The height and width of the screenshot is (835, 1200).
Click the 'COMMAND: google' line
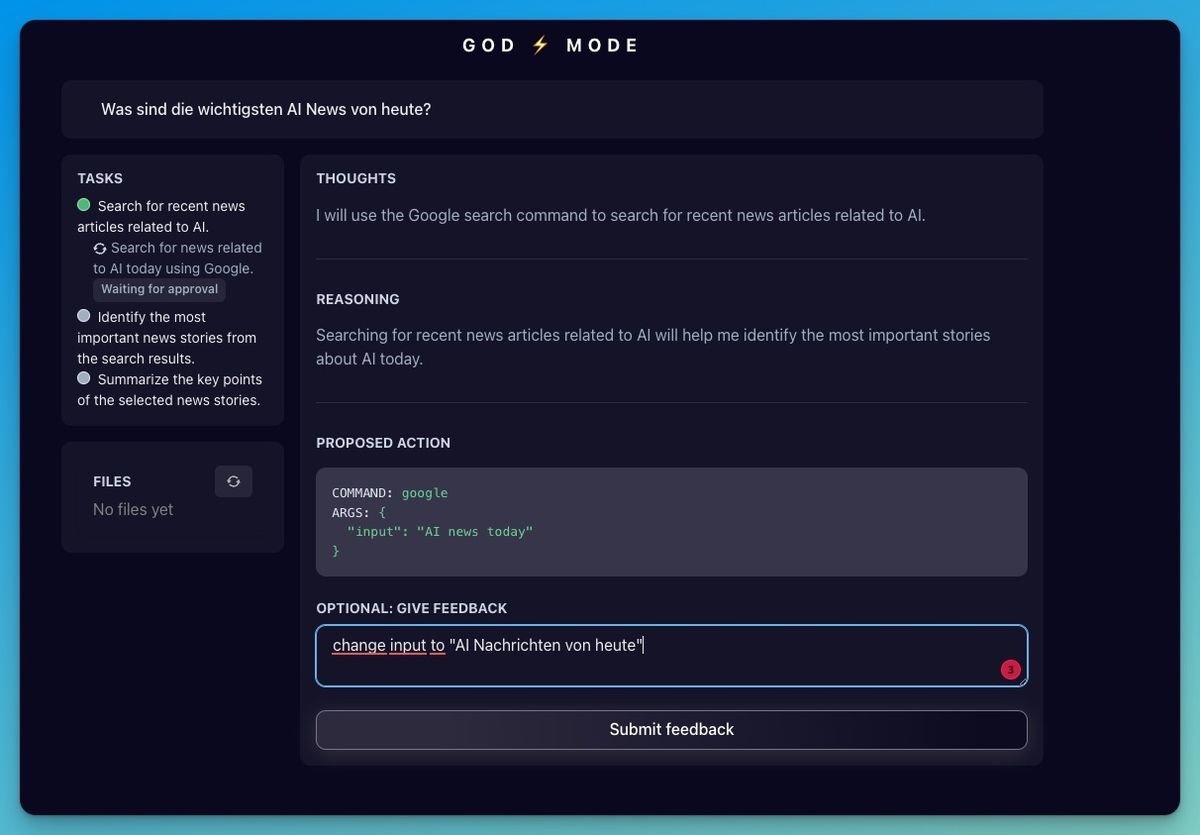point(390,493)
